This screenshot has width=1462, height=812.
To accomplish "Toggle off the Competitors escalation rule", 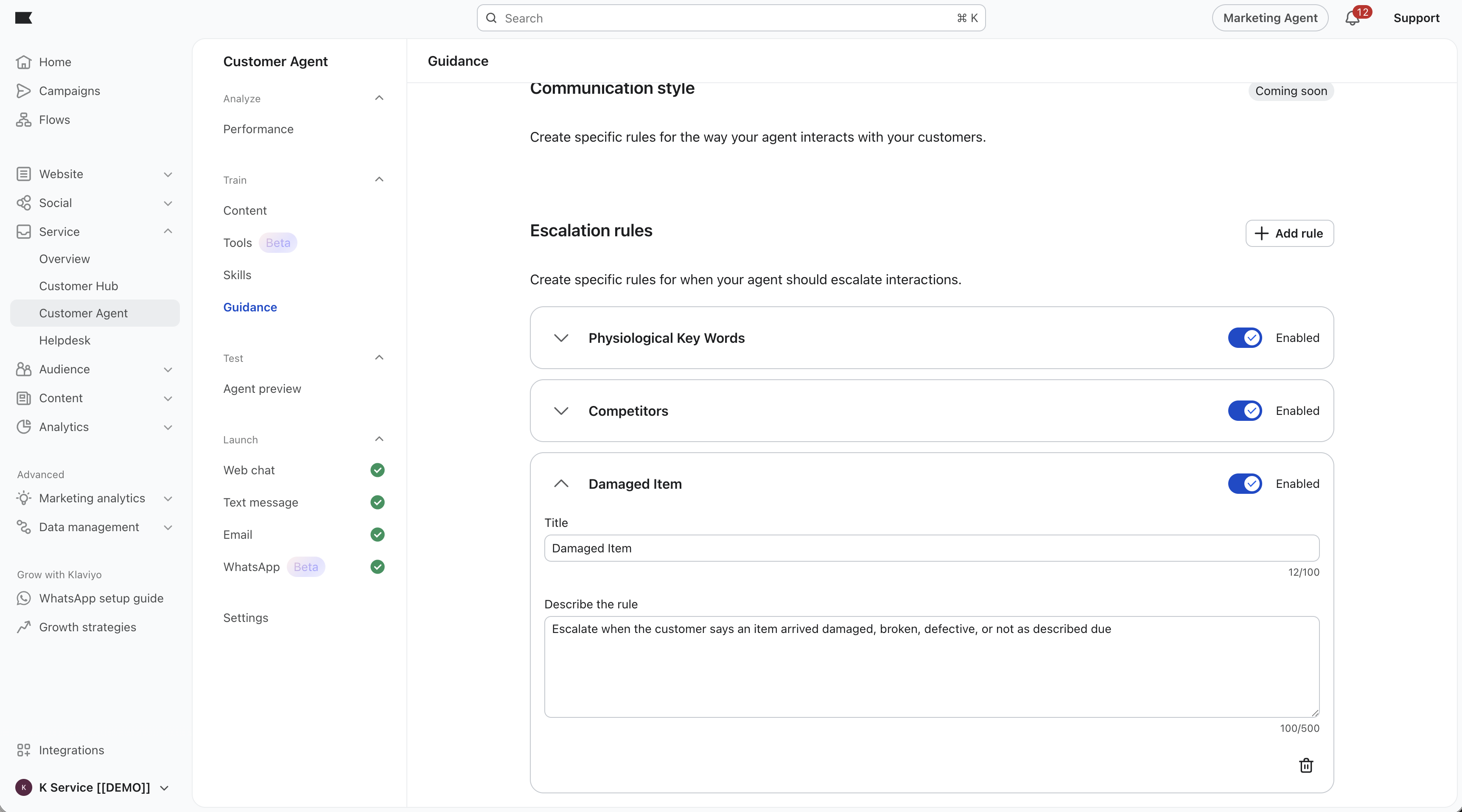I will click(1245, 411).
